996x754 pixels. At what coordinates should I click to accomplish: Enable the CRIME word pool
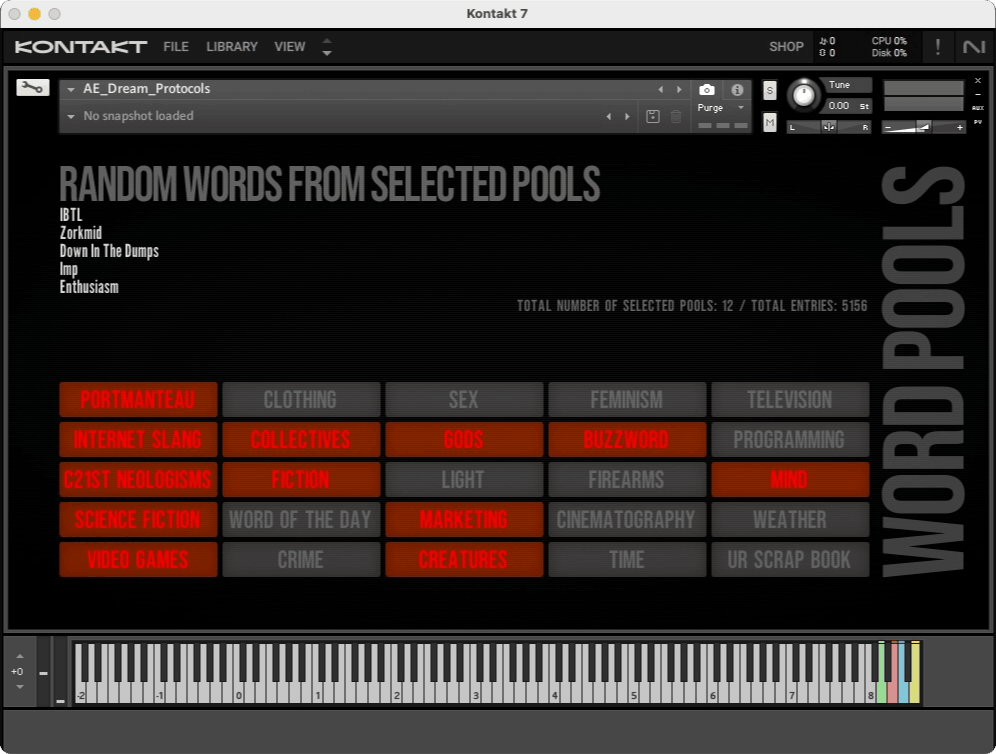click(301, 560)
